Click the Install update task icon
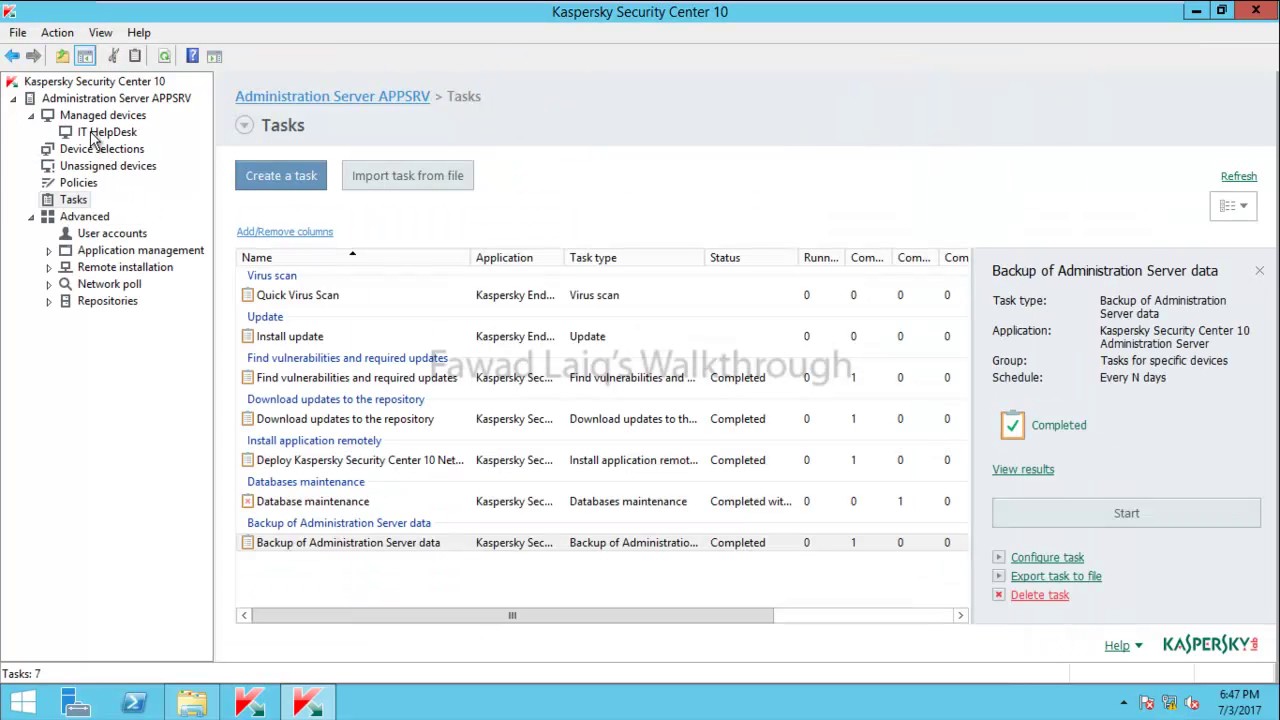1280x720 pixels. tap(248, 336)
